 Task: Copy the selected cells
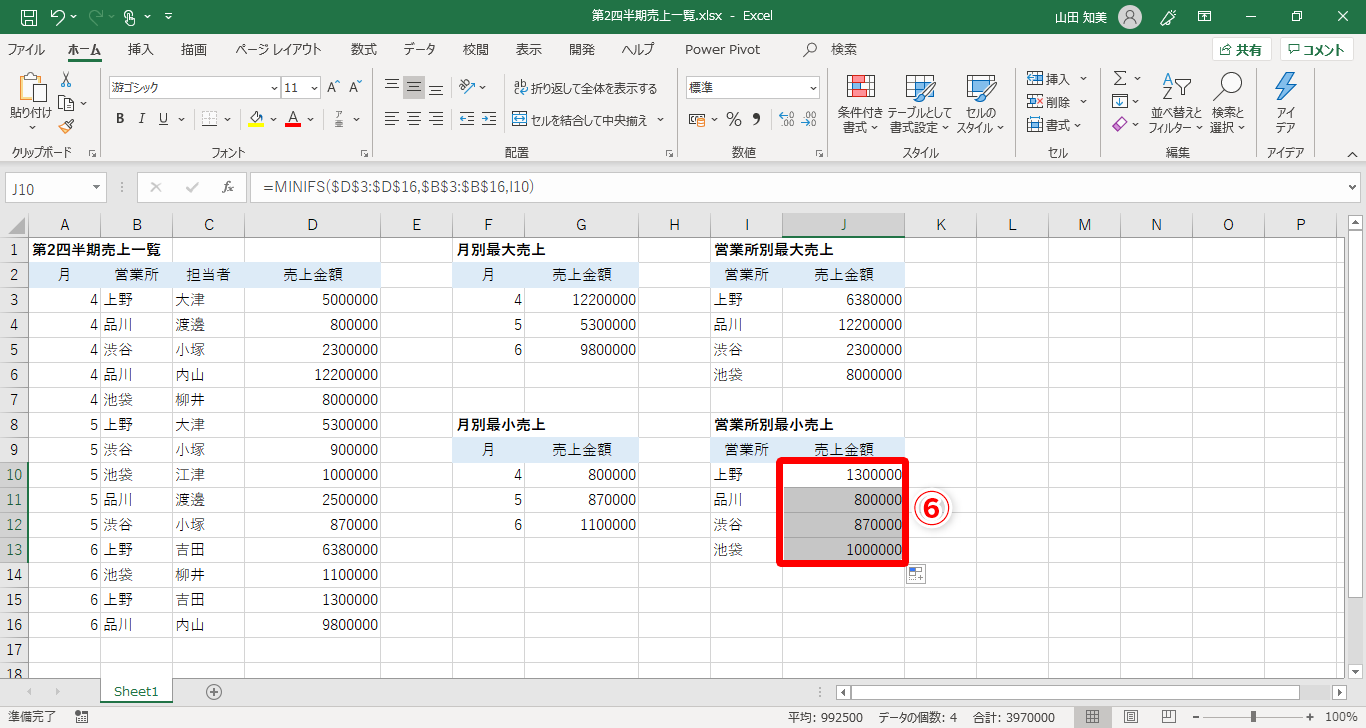click(x=66, y=103)
